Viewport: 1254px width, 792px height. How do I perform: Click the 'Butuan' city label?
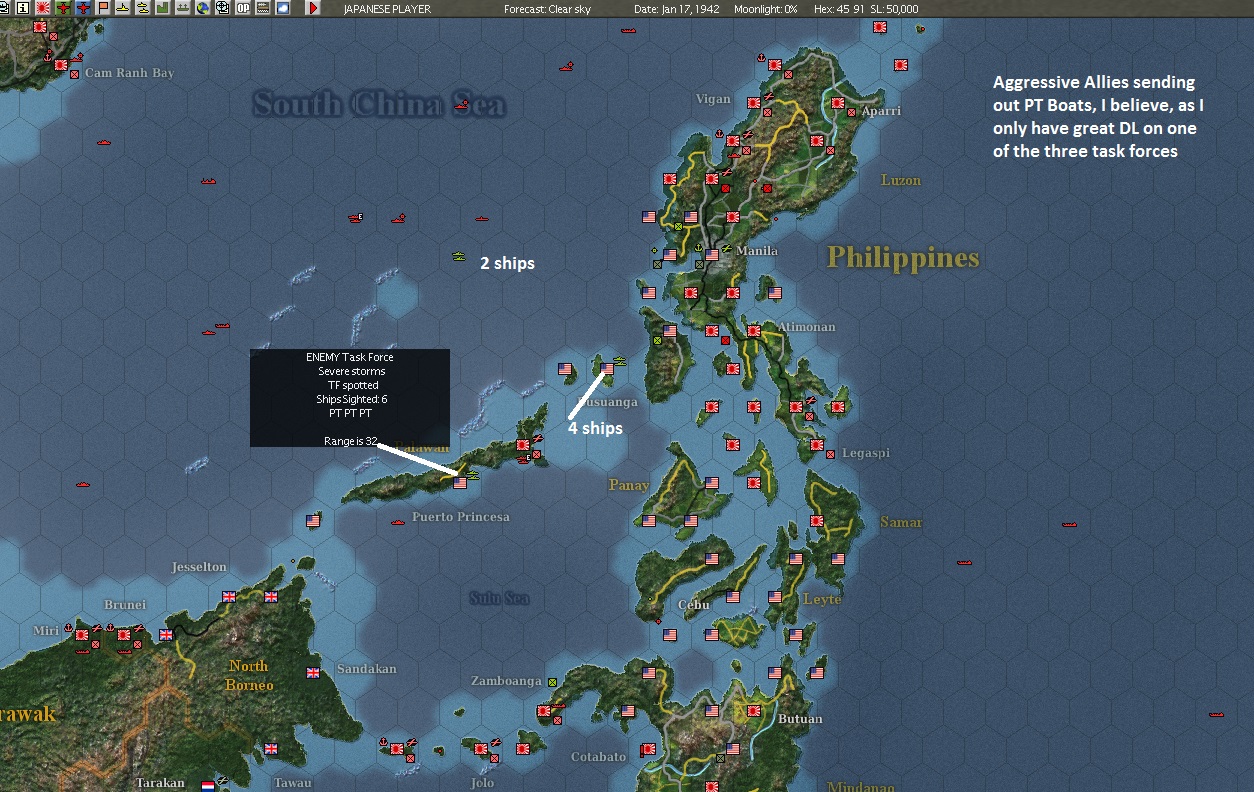pyautogui.click(x=800, y=719)
